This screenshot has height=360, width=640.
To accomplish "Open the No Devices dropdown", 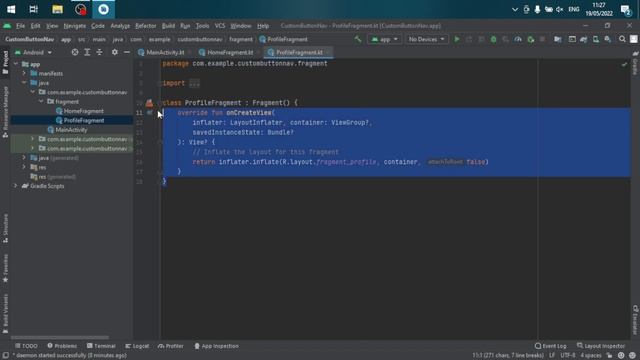I will (426, 39).
